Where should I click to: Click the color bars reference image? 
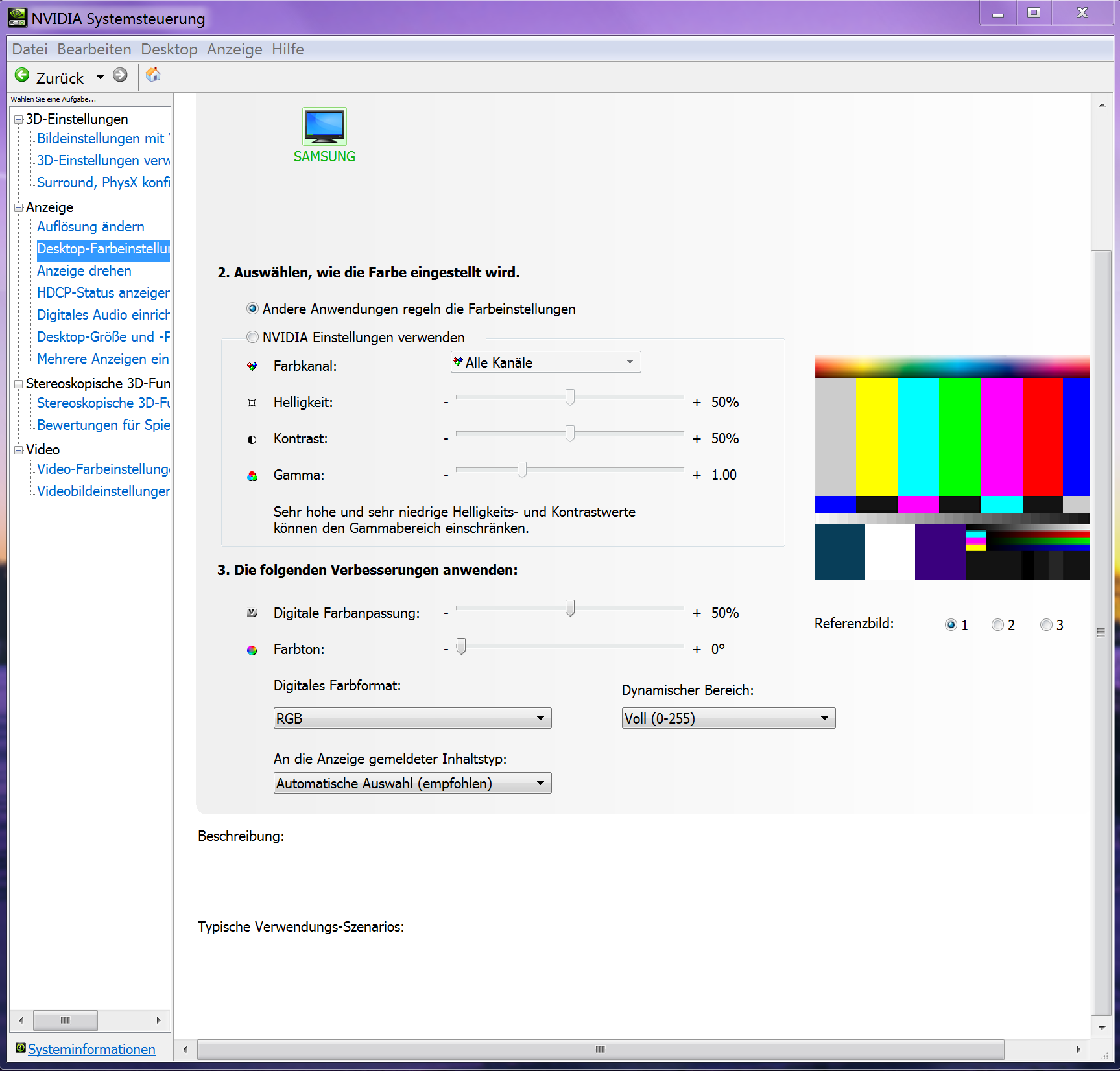(952, 467)
